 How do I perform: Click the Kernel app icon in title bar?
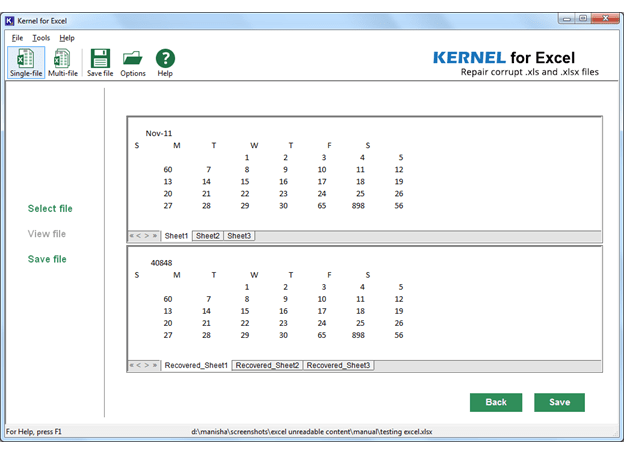click(x=10, y=21)
